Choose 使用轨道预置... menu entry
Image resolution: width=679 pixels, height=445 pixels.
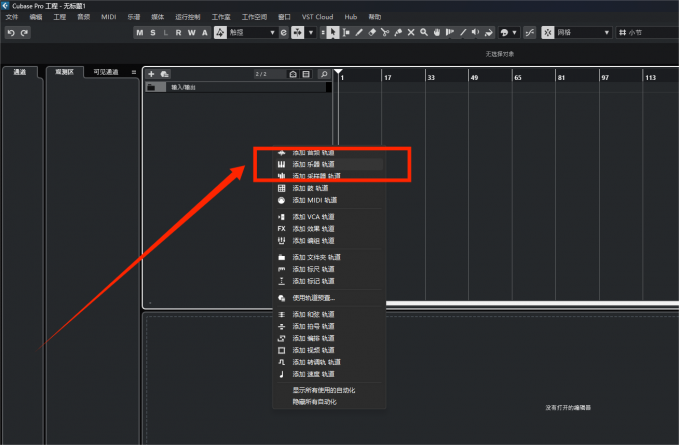click(329, 298)
